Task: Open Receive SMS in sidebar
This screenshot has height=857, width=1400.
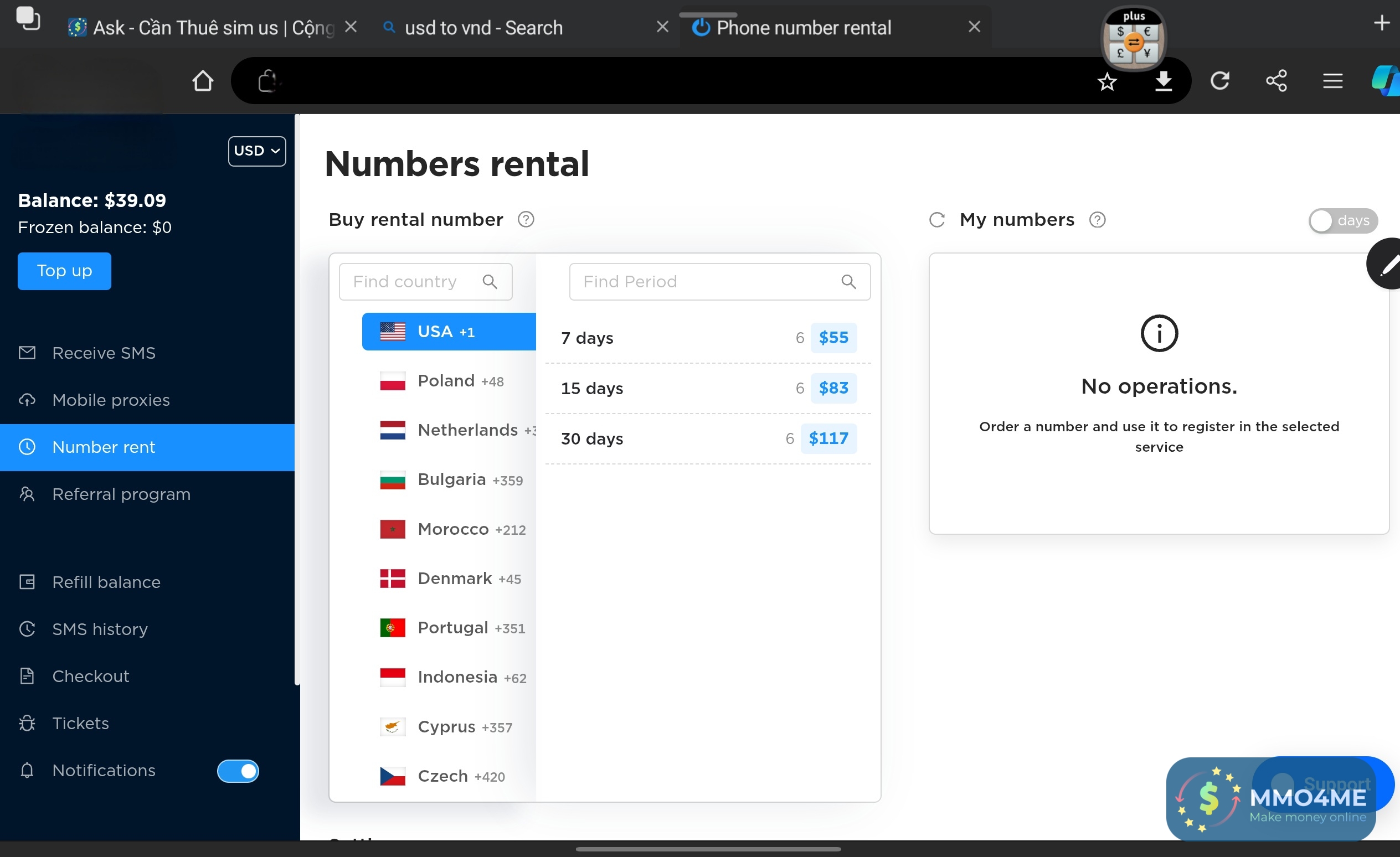Action: tap(104, 353)
